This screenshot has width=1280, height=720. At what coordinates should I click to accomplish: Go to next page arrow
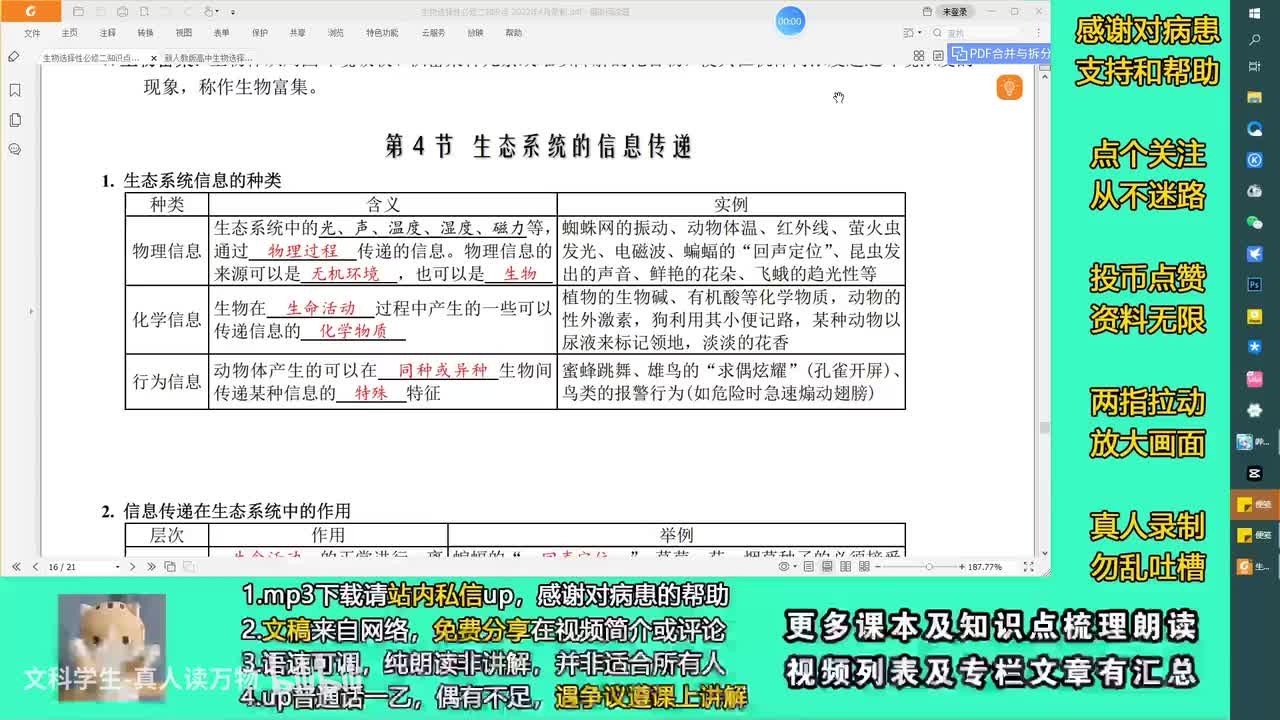(133, 566)
